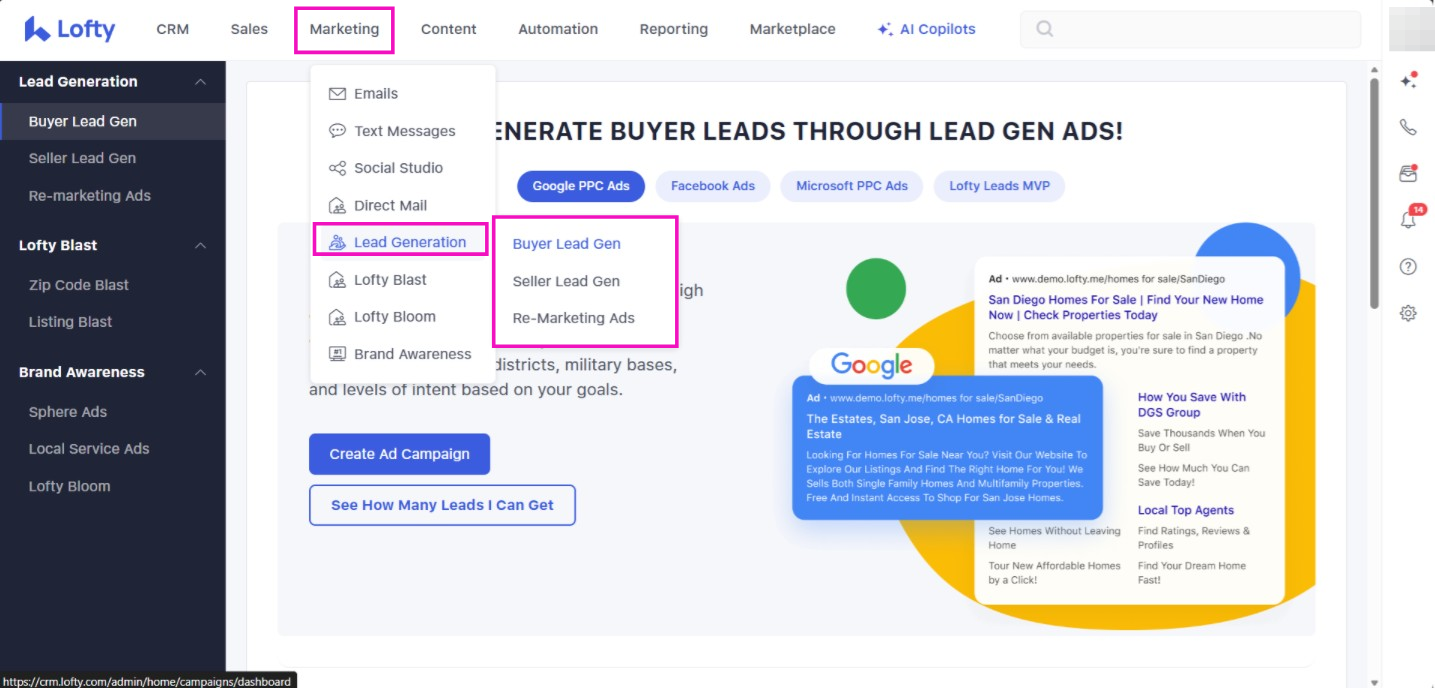The height and width of the screenshot is (688, 1435).
Task: Open notifications bell with 14 badge
Action: (1408, 220)
